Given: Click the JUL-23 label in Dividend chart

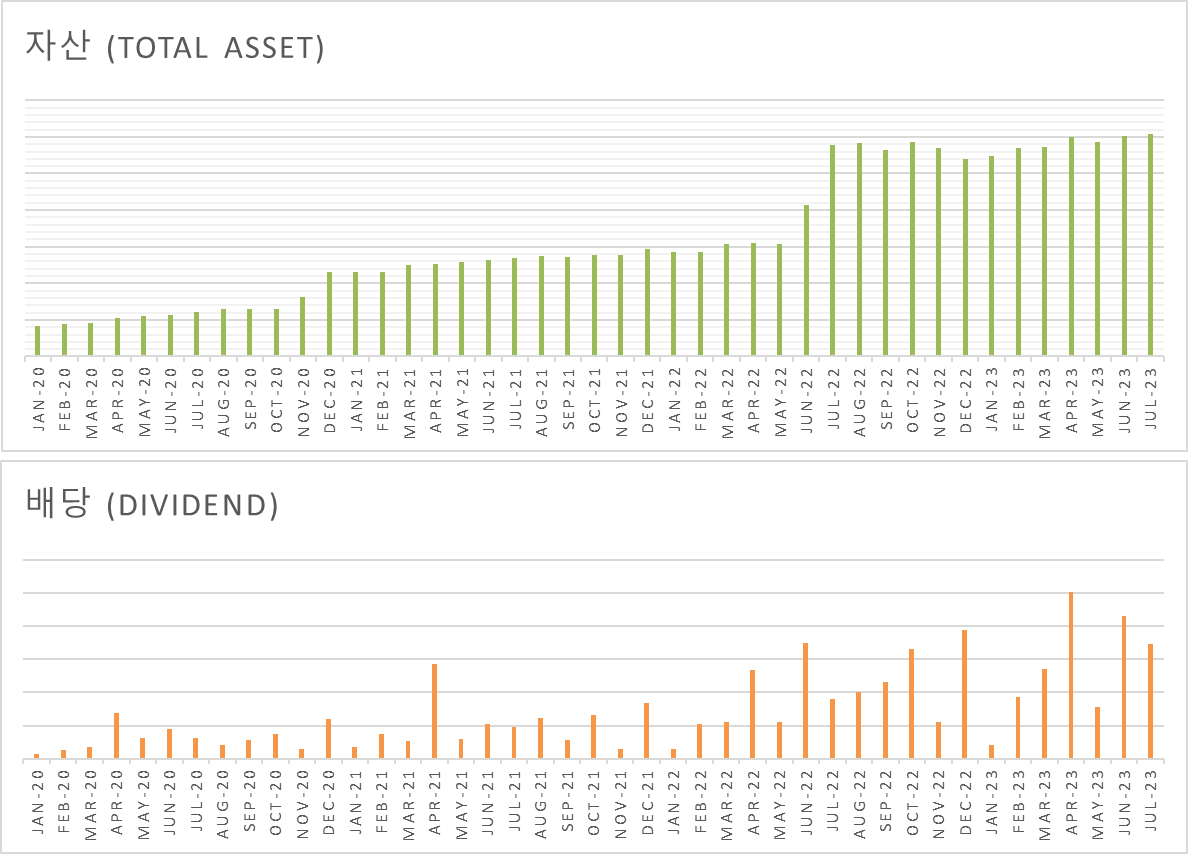Looking at the screenshot, I should (1151, 801).
